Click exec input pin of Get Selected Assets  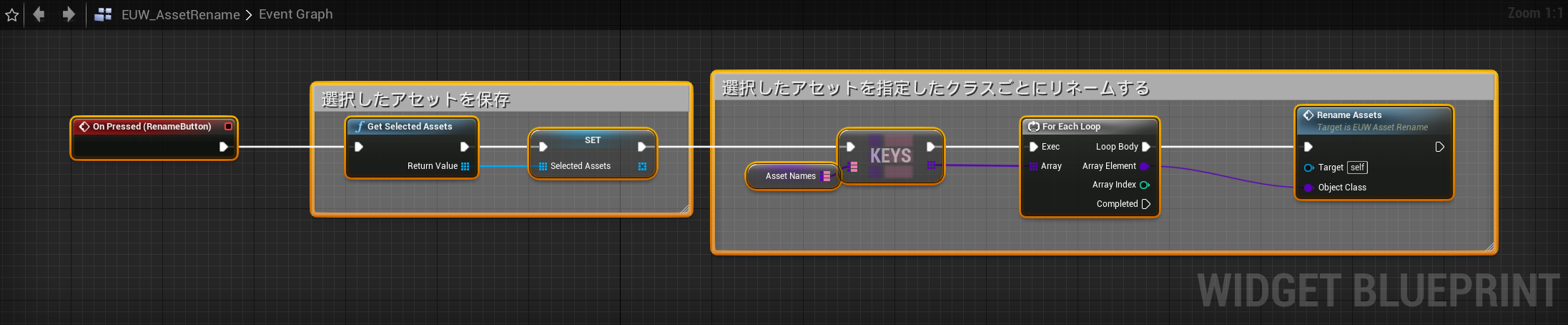359,147
